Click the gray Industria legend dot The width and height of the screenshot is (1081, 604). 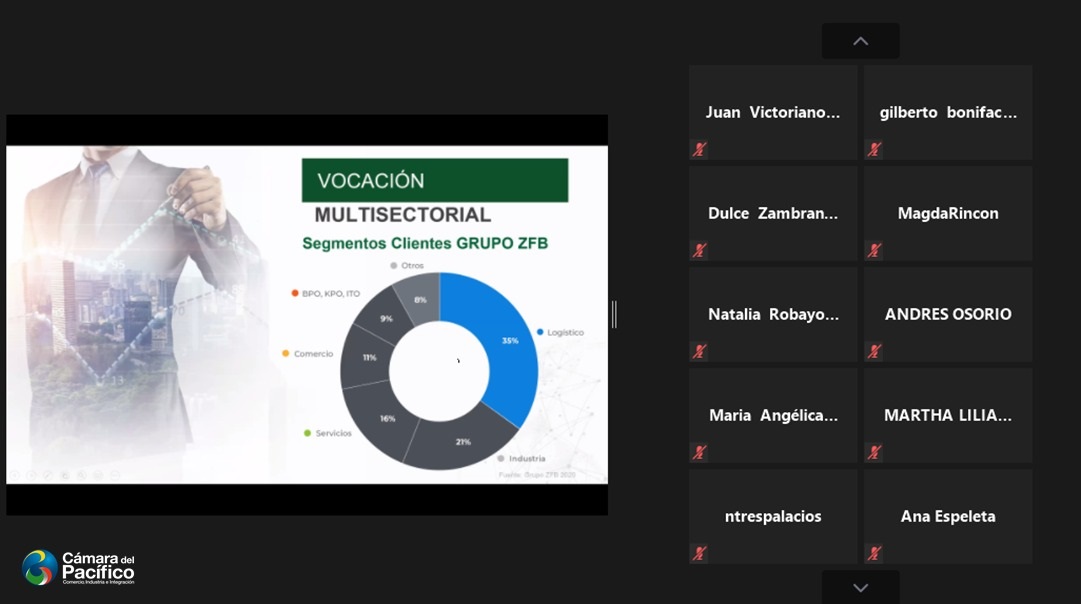[x=501, y=459]
